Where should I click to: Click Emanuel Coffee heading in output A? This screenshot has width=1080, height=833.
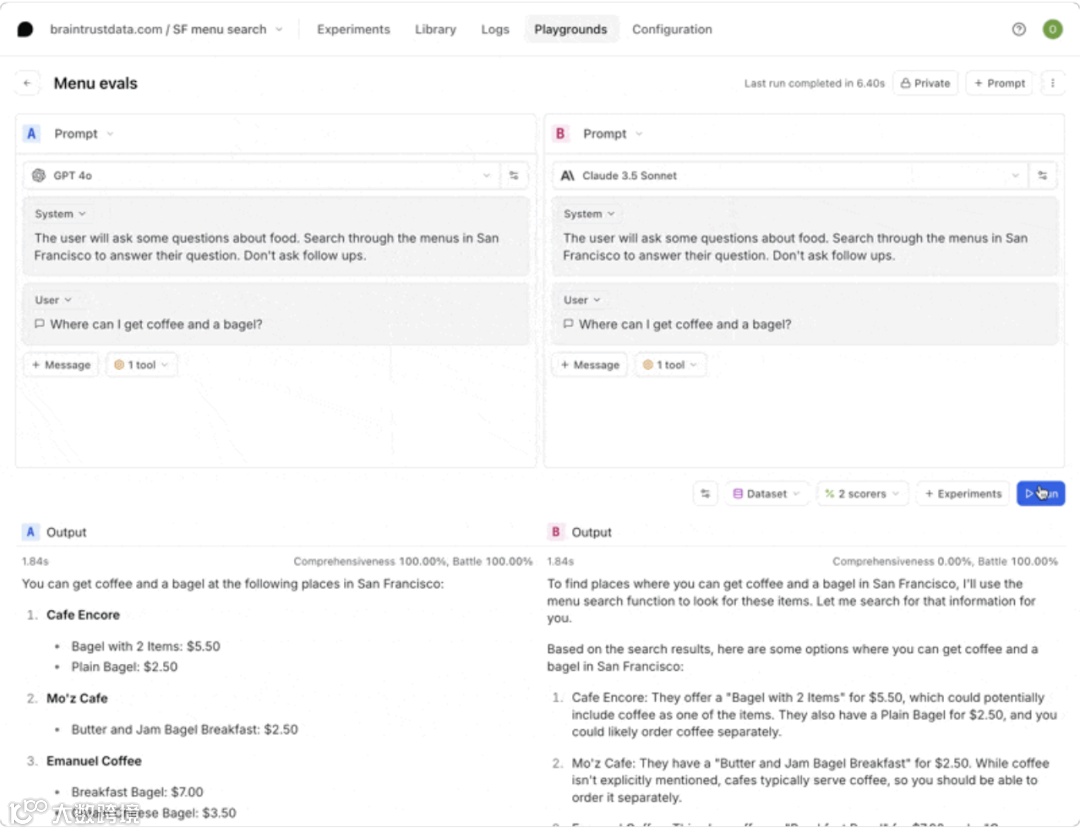point(94,761)
